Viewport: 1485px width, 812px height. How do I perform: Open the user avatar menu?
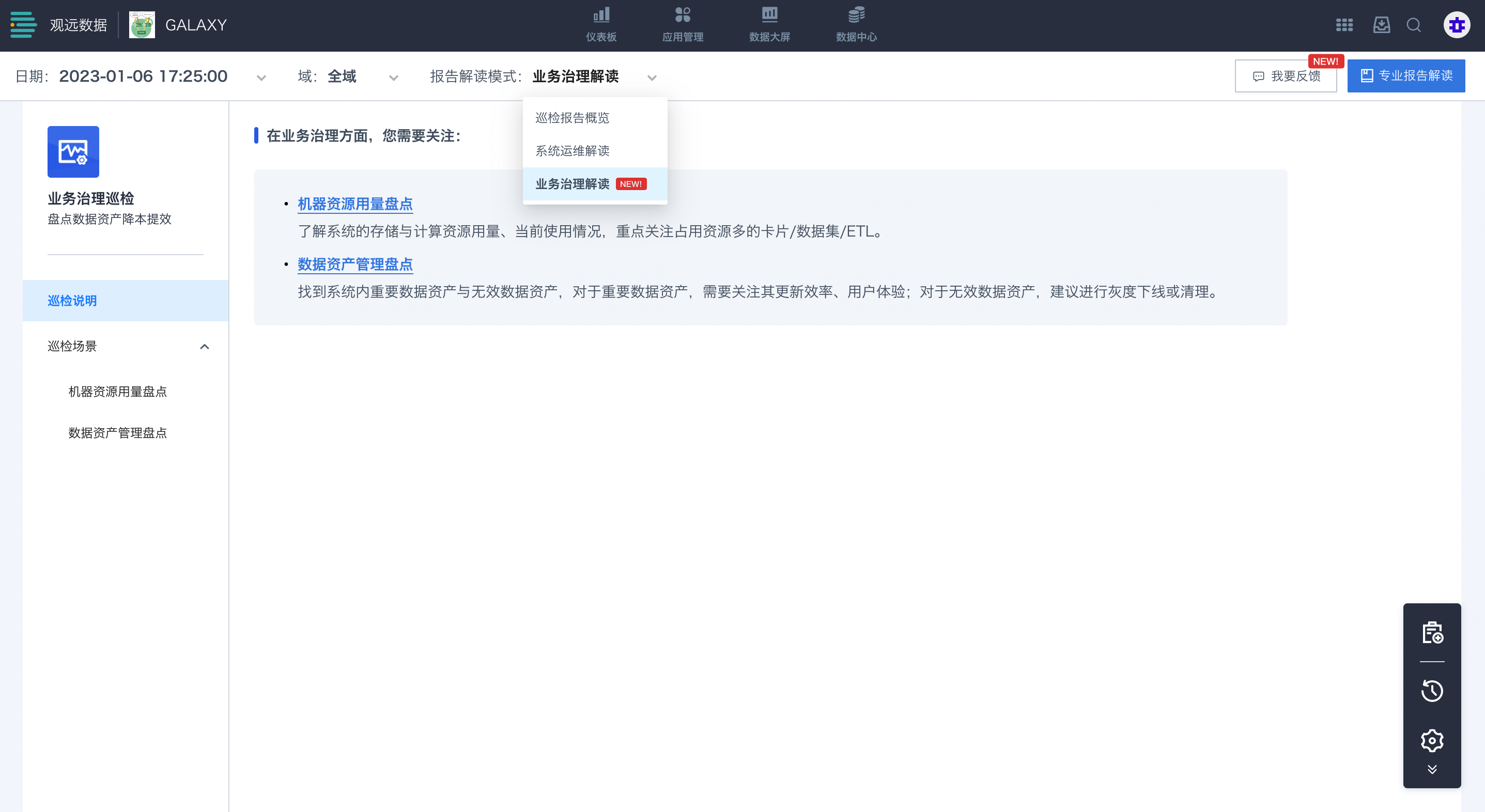point(1456,25)
